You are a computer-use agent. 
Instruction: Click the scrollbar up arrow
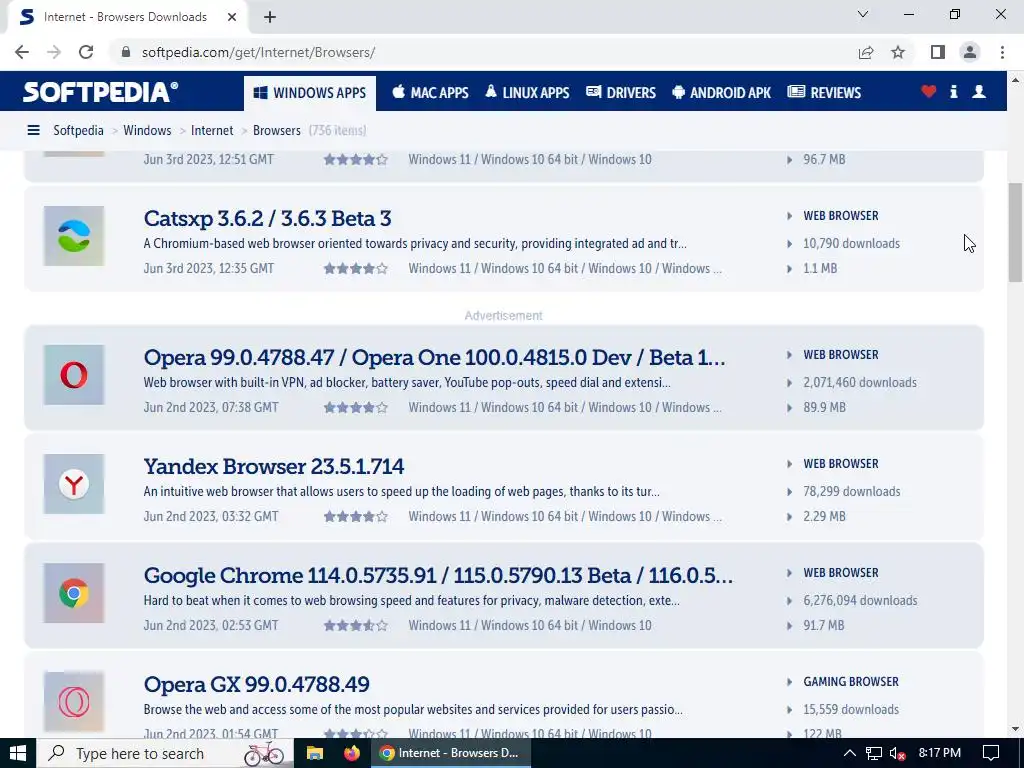point(1015,80)
